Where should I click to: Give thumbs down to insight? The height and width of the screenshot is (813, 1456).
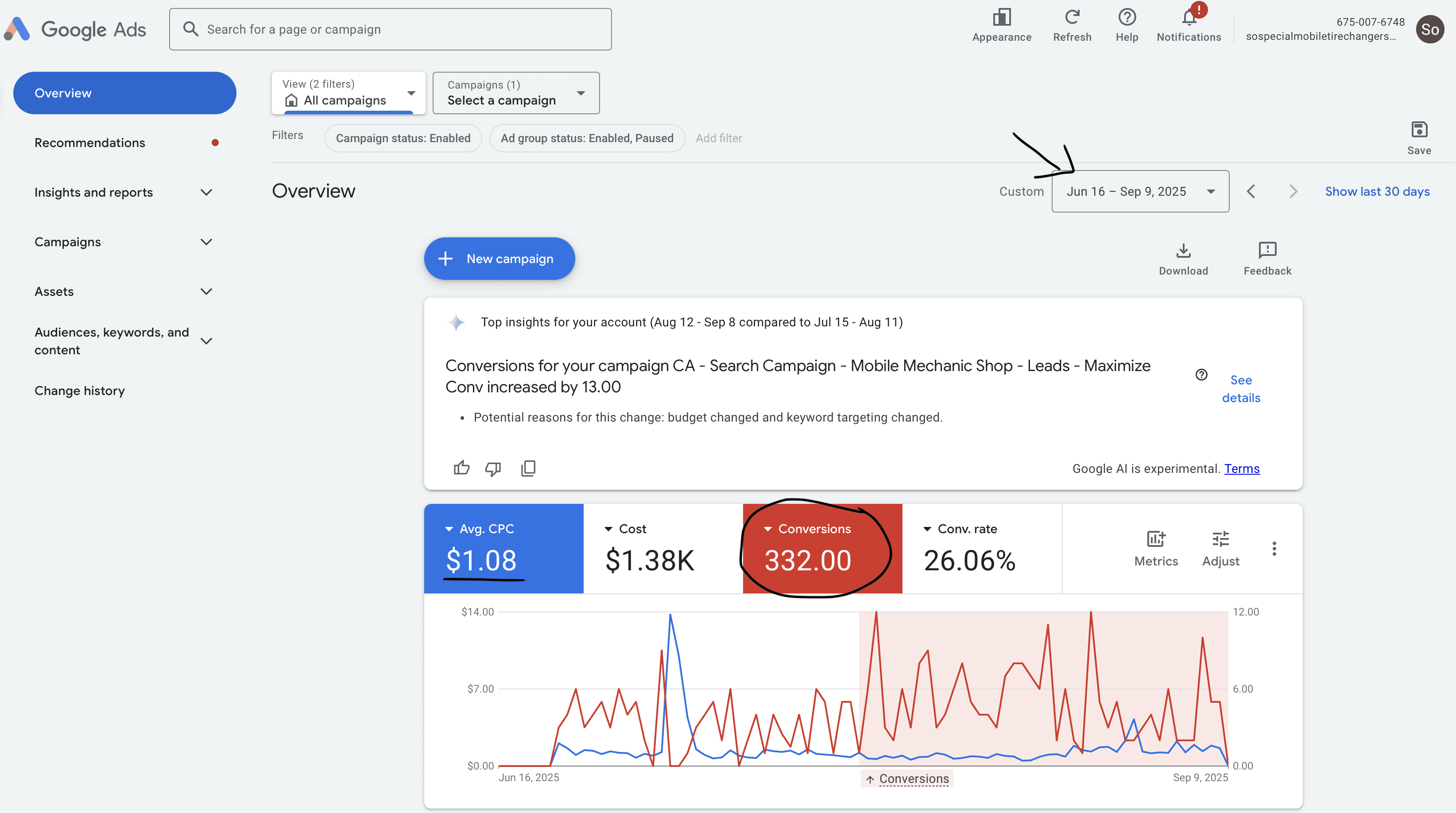[493, 468]
